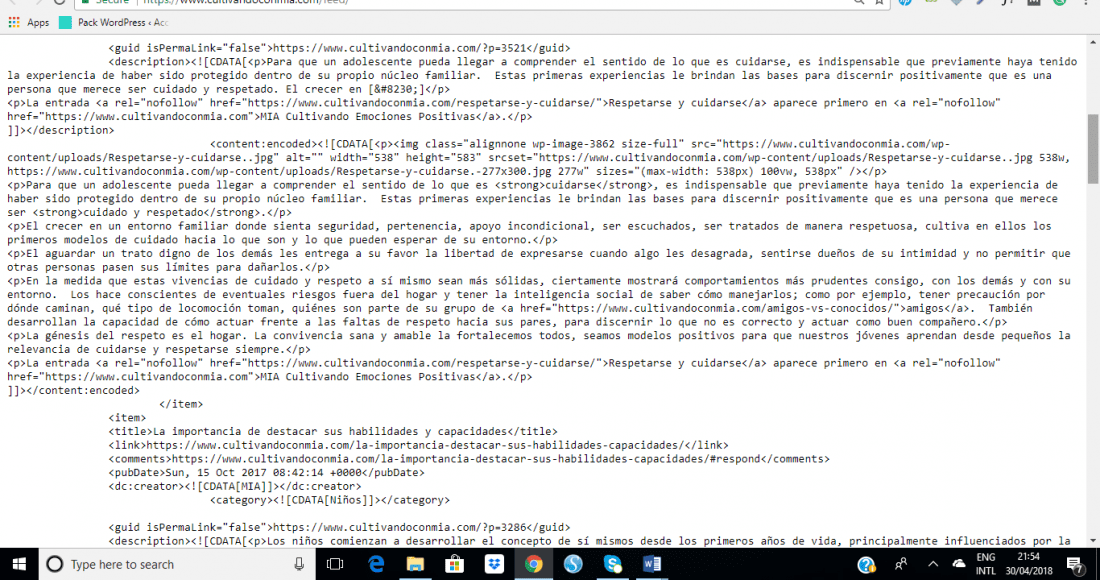The image size is (1100, 580).
Task: Click the opening <item> tag
Action: (x=127, y=418)
